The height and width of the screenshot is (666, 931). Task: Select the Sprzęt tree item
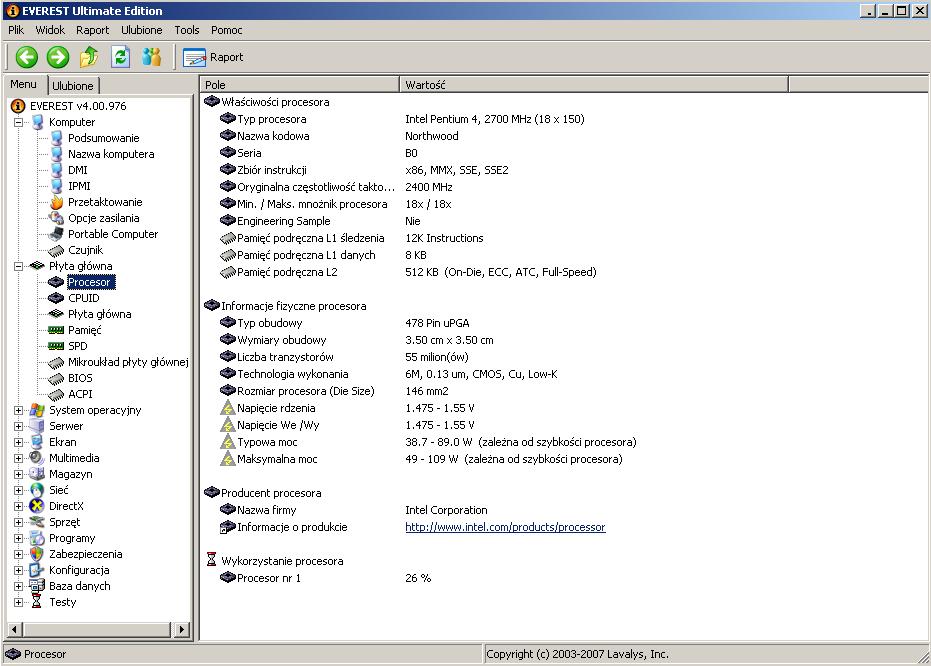[x=64, y=522]
